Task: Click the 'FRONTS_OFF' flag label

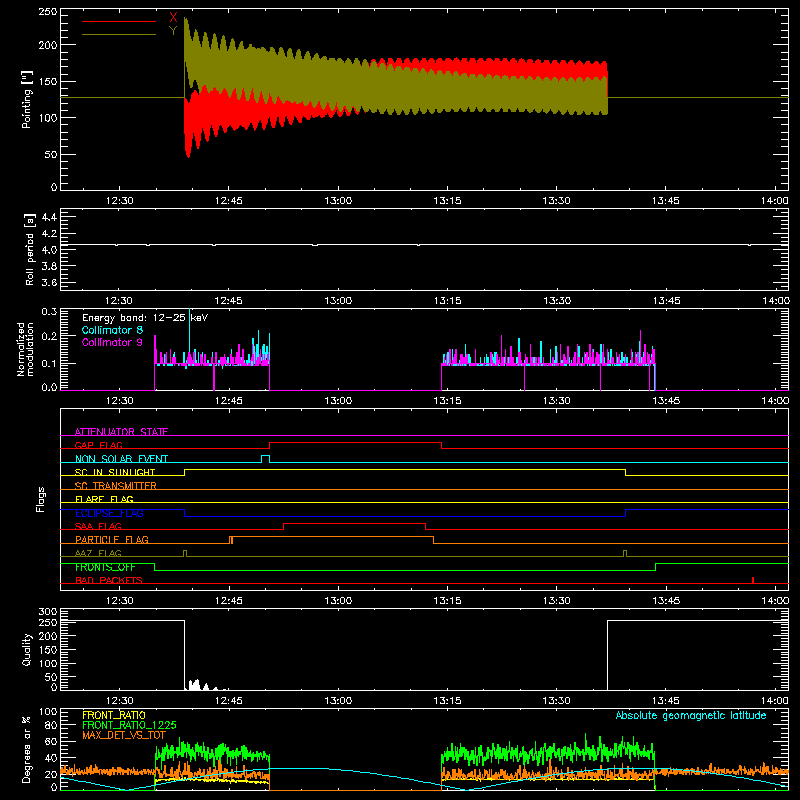Action: click(x=105, y=567)
